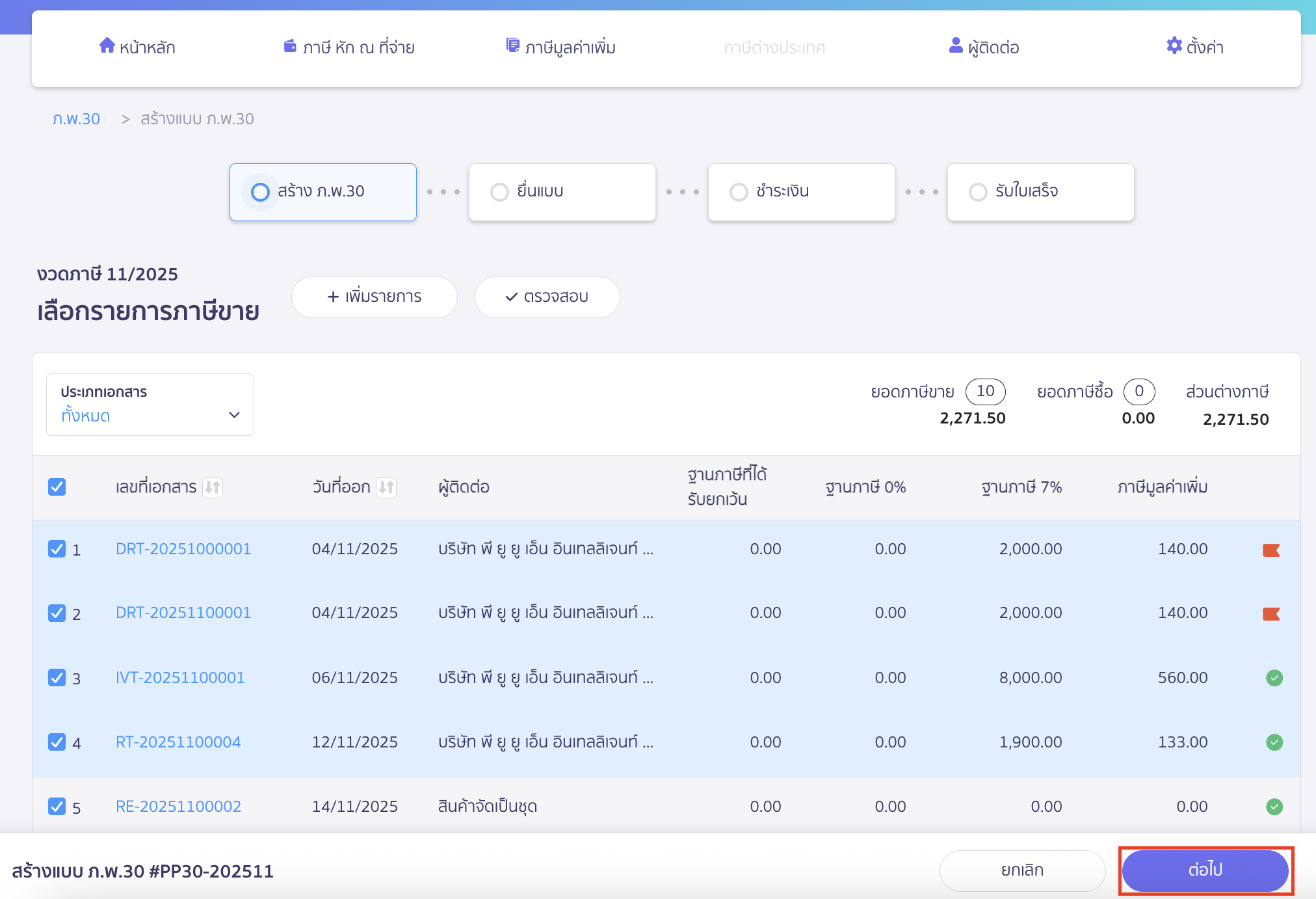
Task: Click the VAT document icon
Action: 512,46
